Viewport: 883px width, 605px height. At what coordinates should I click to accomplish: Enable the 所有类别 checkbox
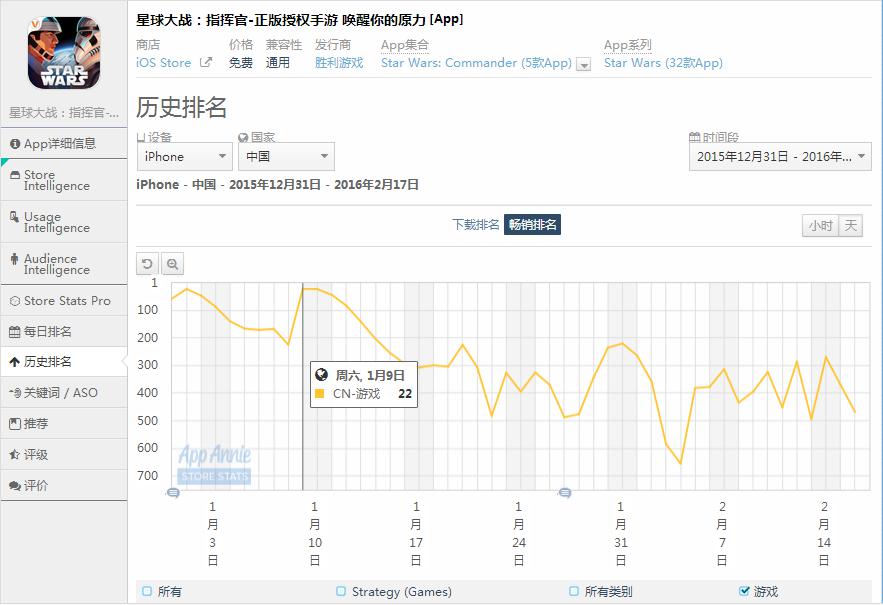(x=574, y=591)
